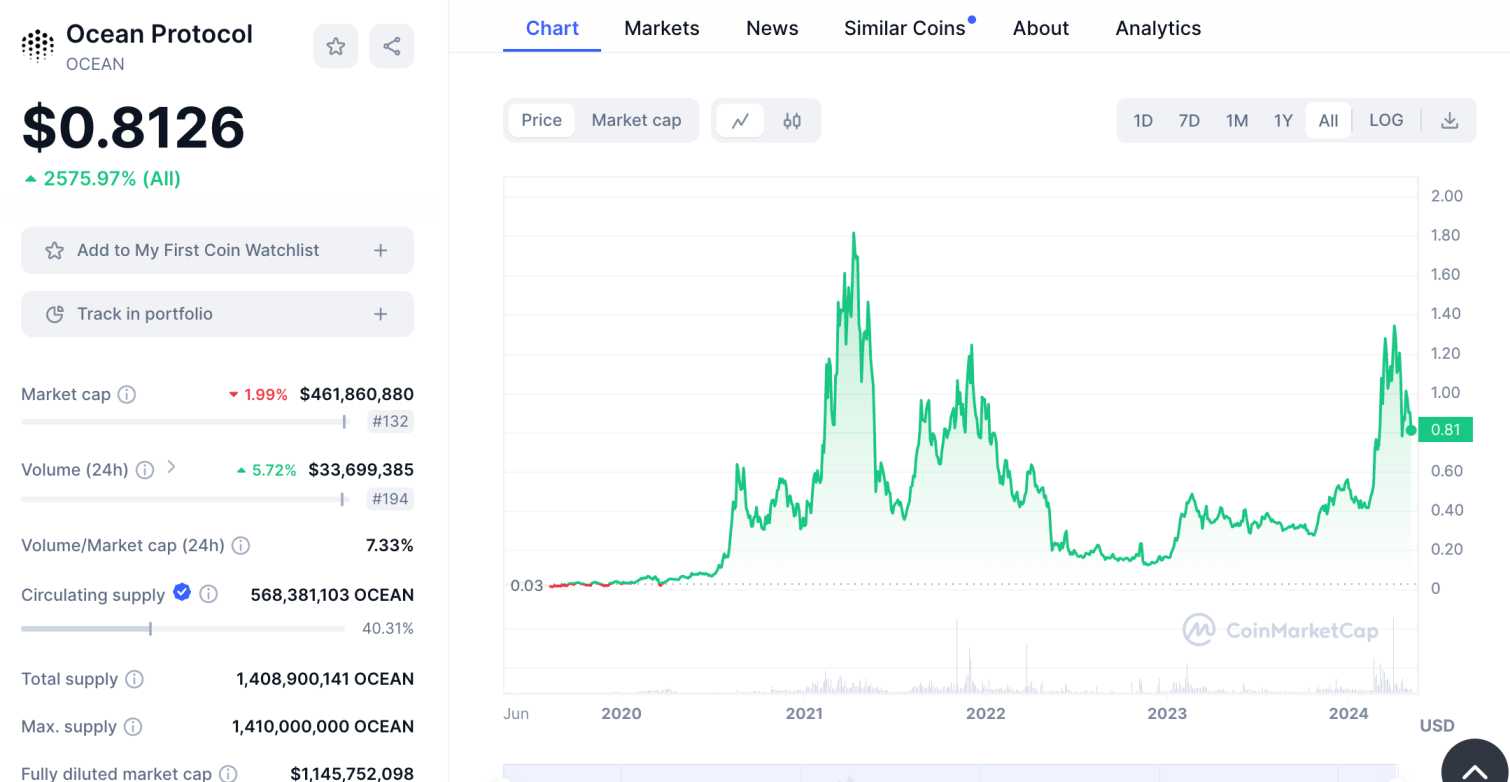This screenshot has height=782, width=1510.
Task: Click 1,408,900,141 OCEAN total supply value
Action: tap(325, 679)
